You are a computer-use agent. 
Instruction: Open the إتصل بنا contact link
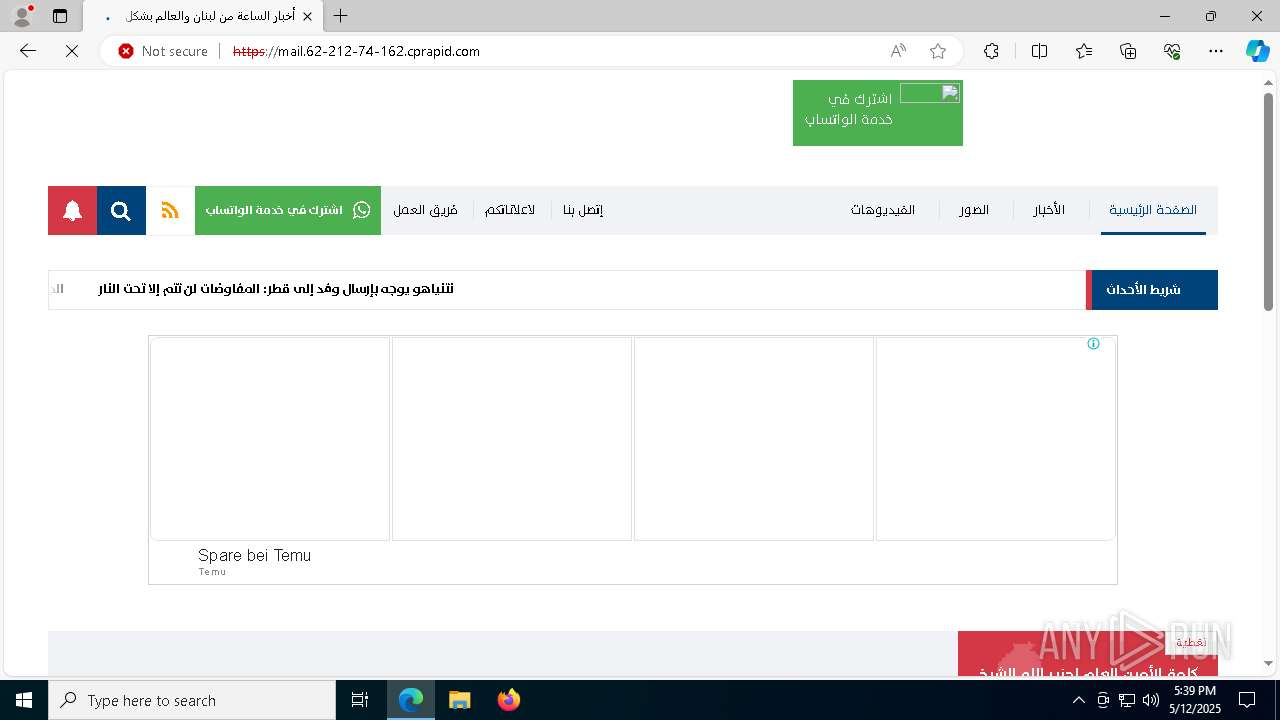[x=583, y=210]
